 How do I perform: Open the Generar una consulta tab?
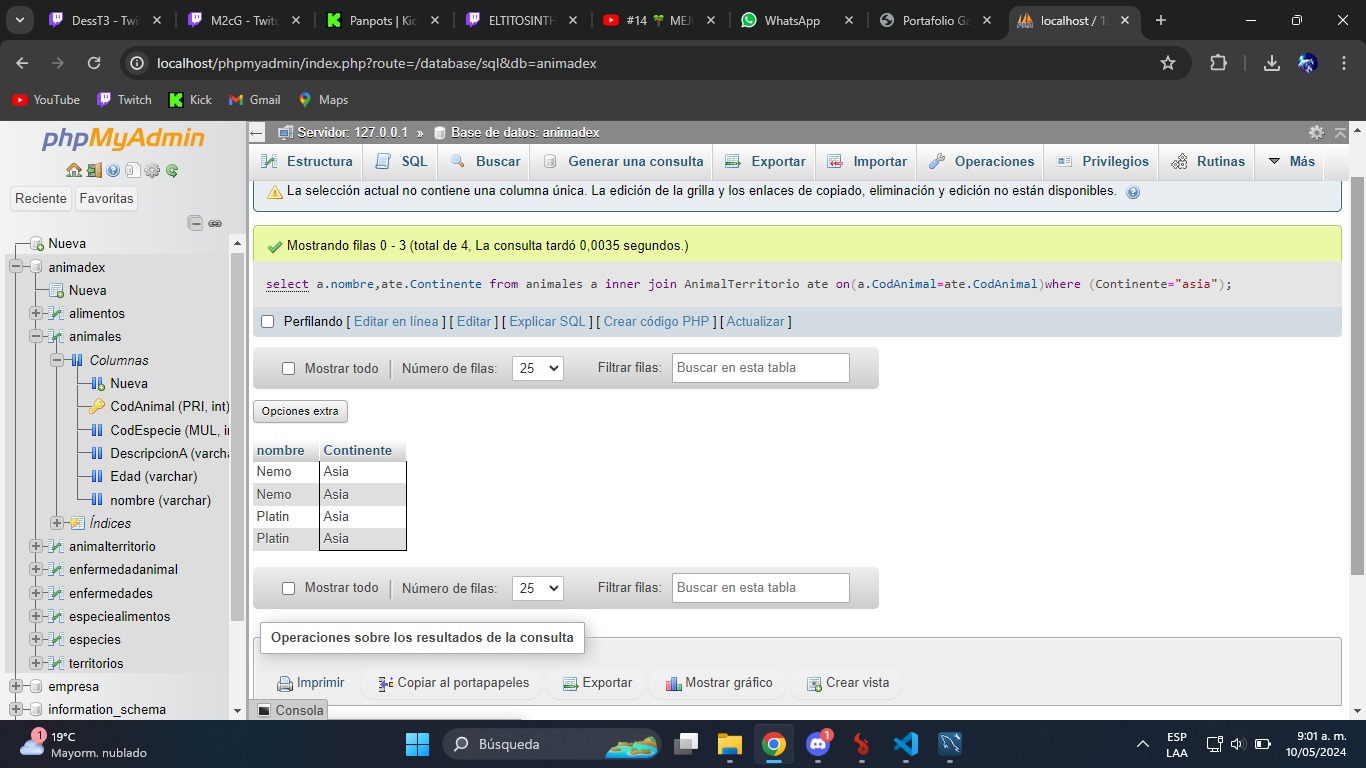coord(623,161)
